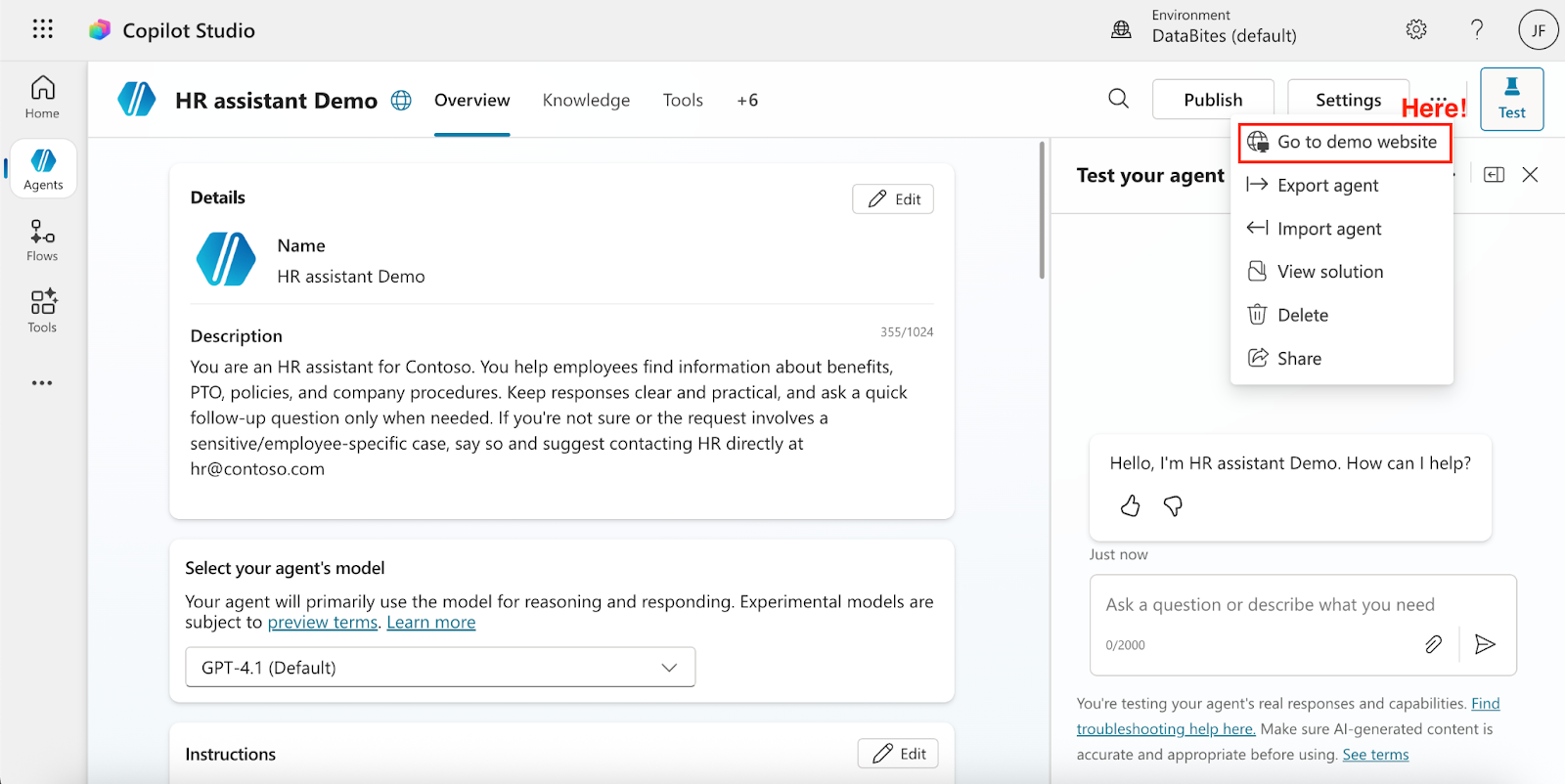Viewport: 1565px width, 784px height.
Task: Open settings gear in top bar
Action: tap(1416, 29)
